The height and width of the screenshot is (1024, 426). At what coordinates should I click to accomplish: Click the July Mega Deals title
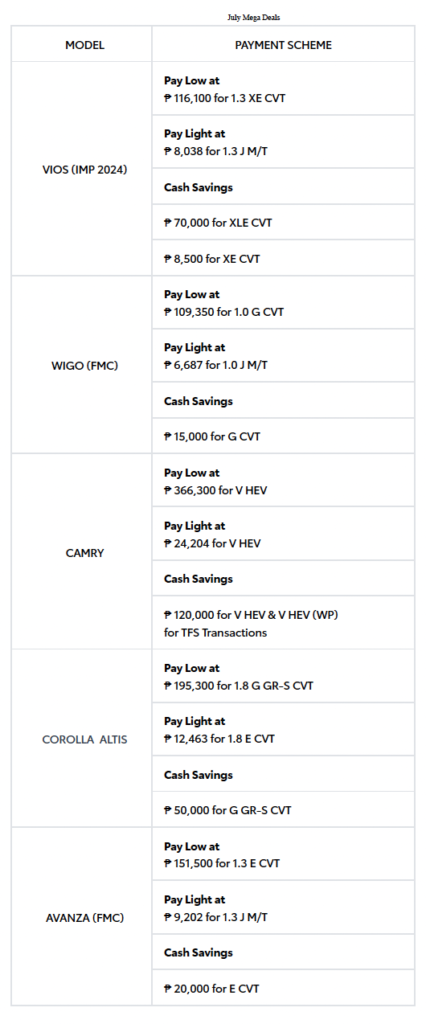pos(254,18)
